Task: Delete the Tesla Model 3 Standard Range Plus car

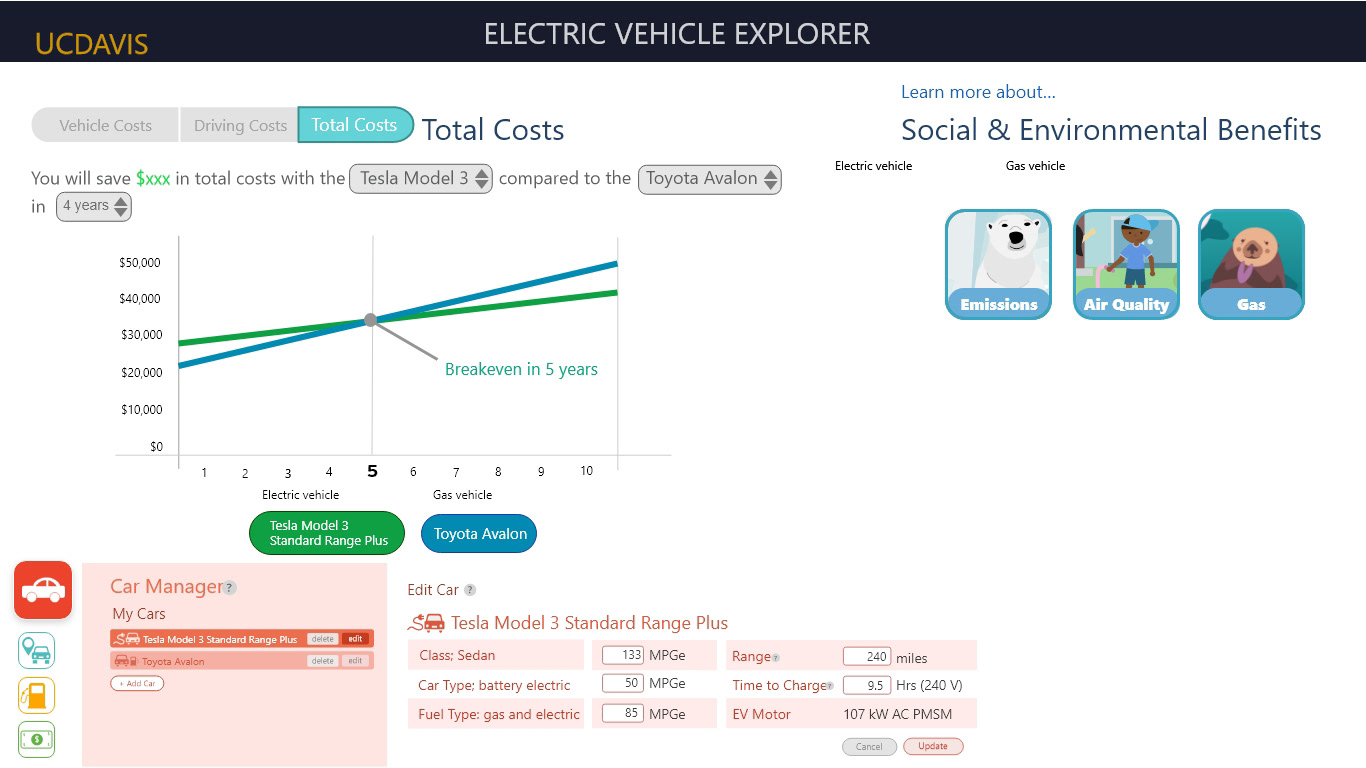Action: click(322, 639)
